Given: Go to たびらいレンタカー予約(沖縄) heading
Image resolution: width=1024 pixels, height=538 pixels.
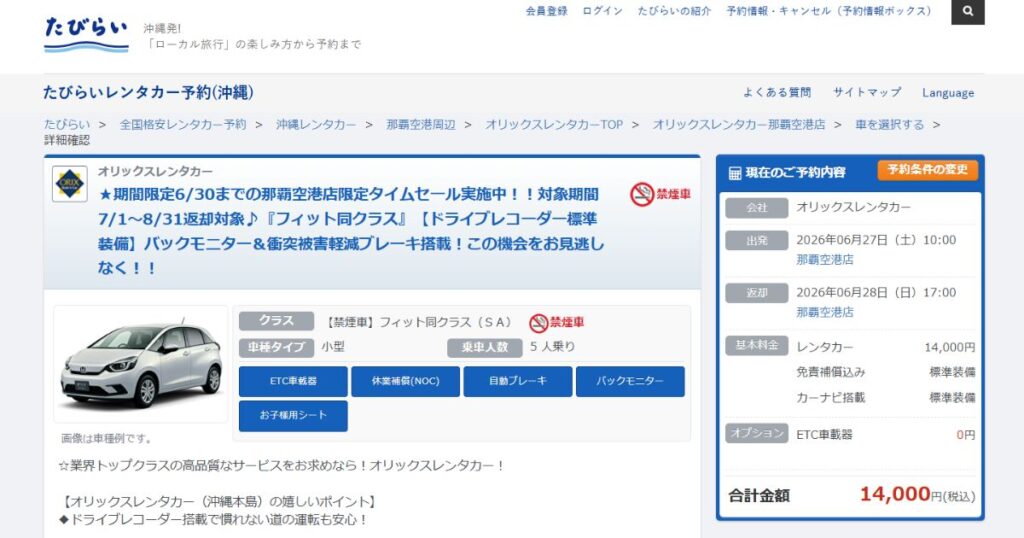Looking at the screenshot, I should point(148,93).
